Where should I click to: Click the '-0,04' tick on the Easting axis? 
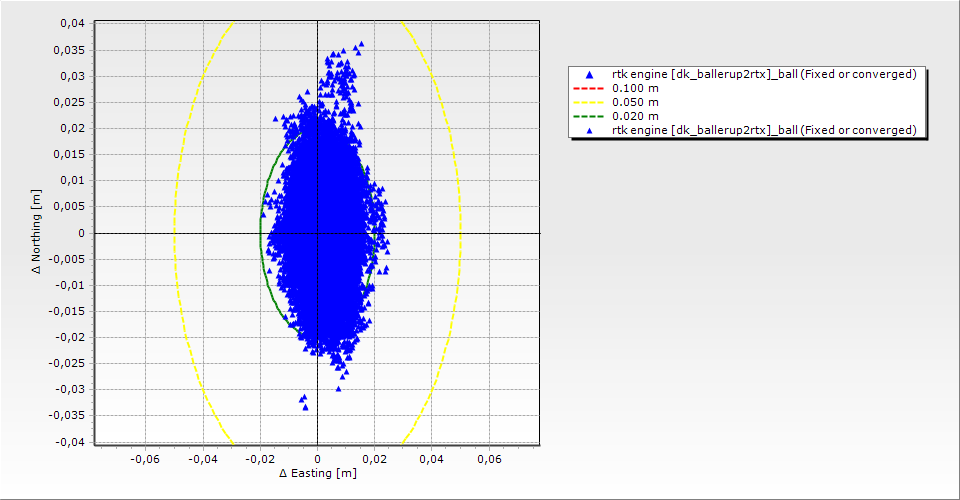(203, 459)
